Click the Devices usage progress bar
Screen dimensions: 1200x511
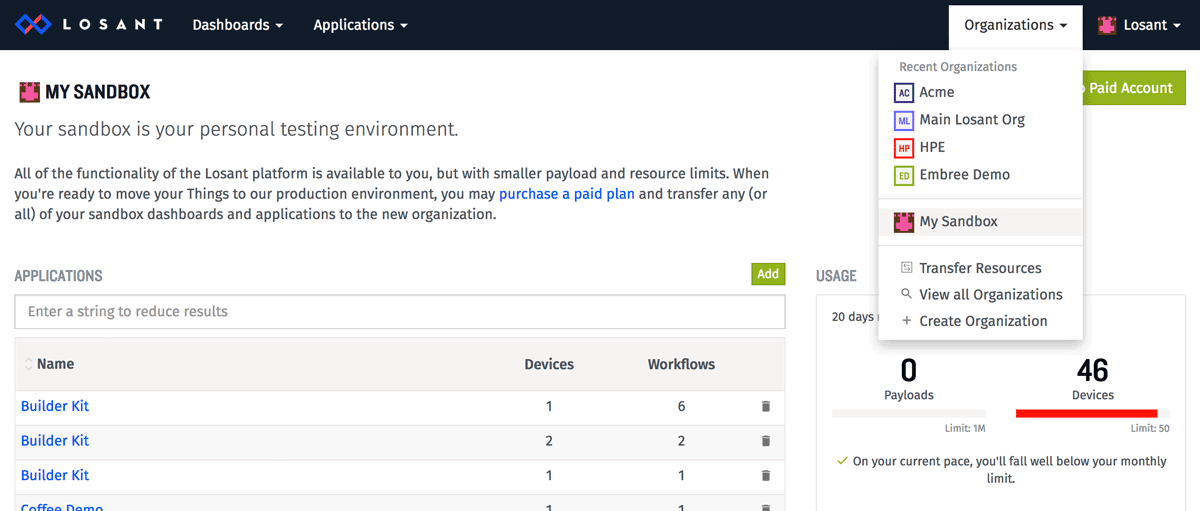coord(1093,413)
